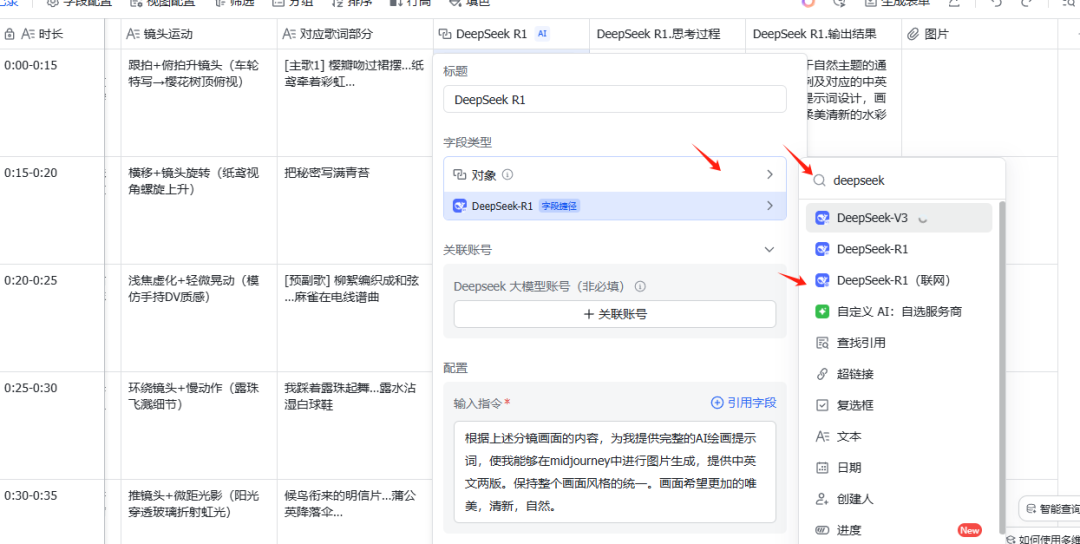Click the 字段类型 section label
The image size is (1080, 544).
[x=468, y=143]
